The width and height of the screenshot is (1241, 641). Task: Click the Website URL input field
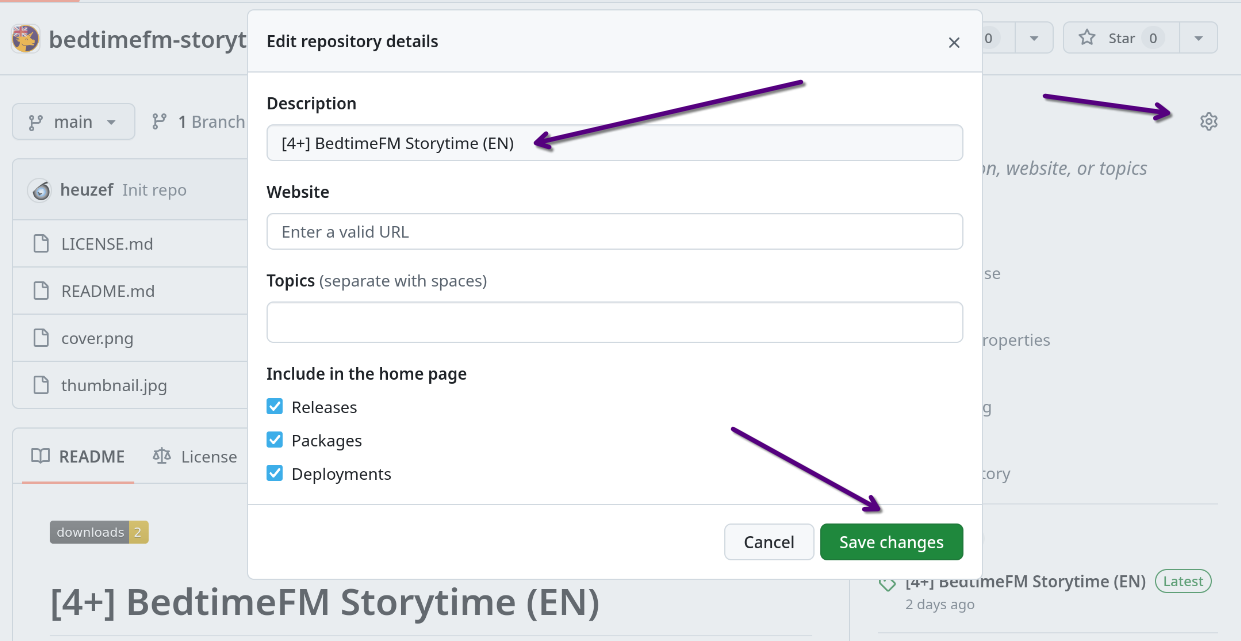pyautogui.click(x=614, y=232)
